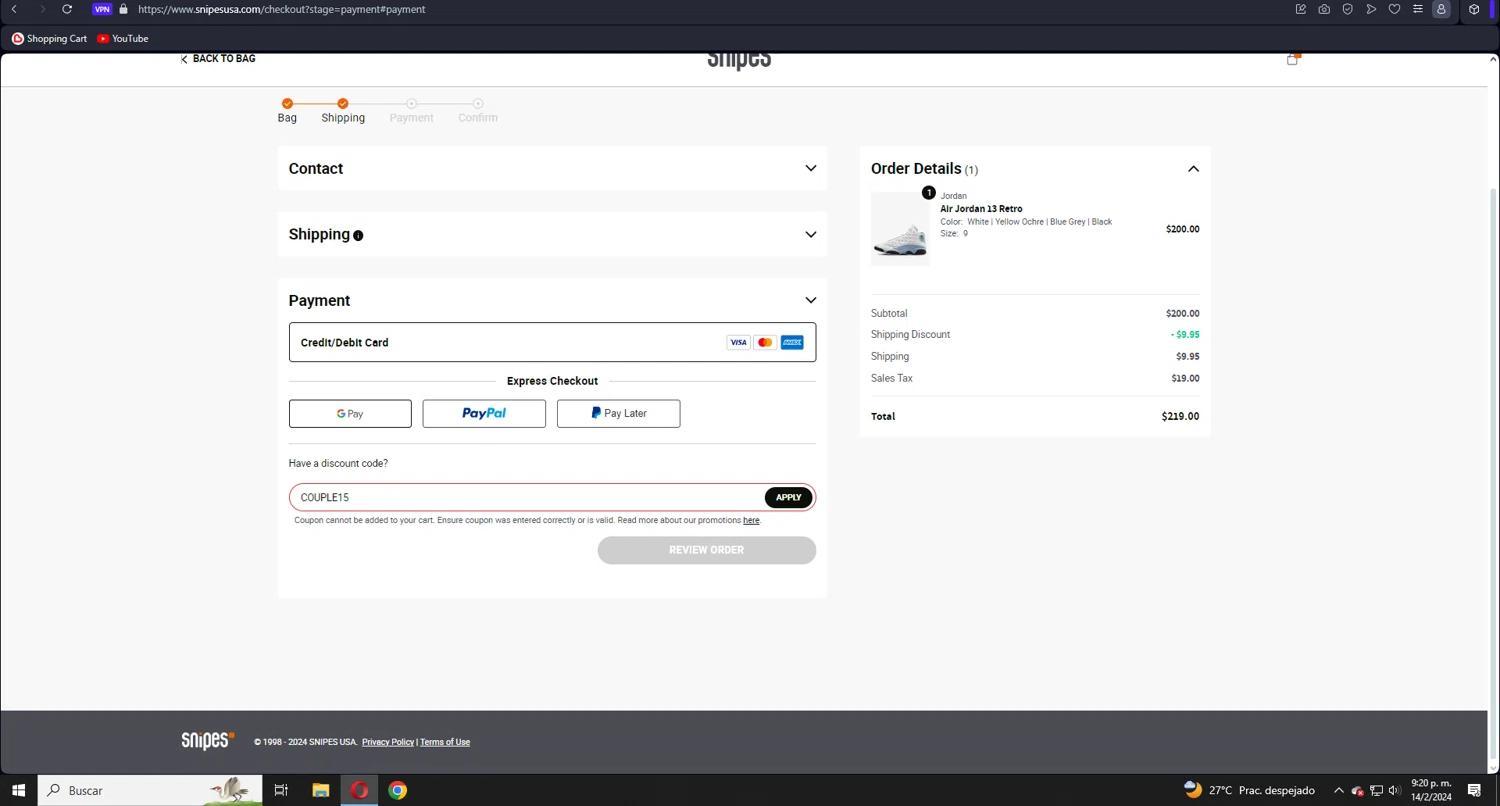The image size is (1500, 806).
Task: Click the Buscar taskbar search box
Action: pyautogui.click(x=150, y=790)
